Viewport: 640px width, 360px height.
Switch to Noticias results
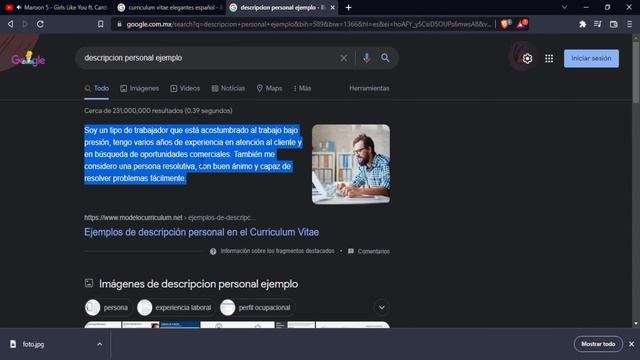point(228,88)
